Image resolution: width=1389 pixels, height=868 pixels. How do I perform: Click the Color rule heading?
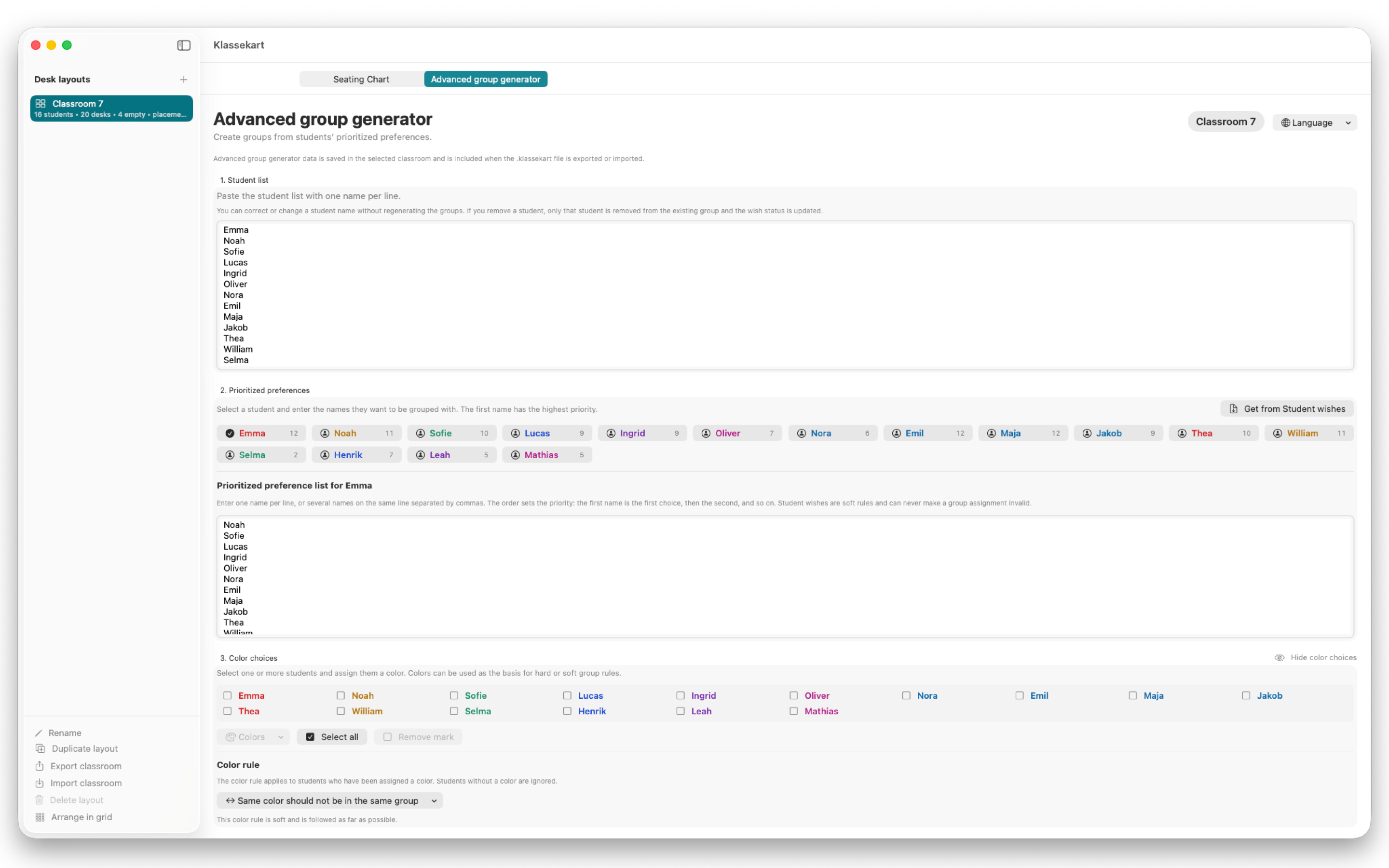coord(238,765)
